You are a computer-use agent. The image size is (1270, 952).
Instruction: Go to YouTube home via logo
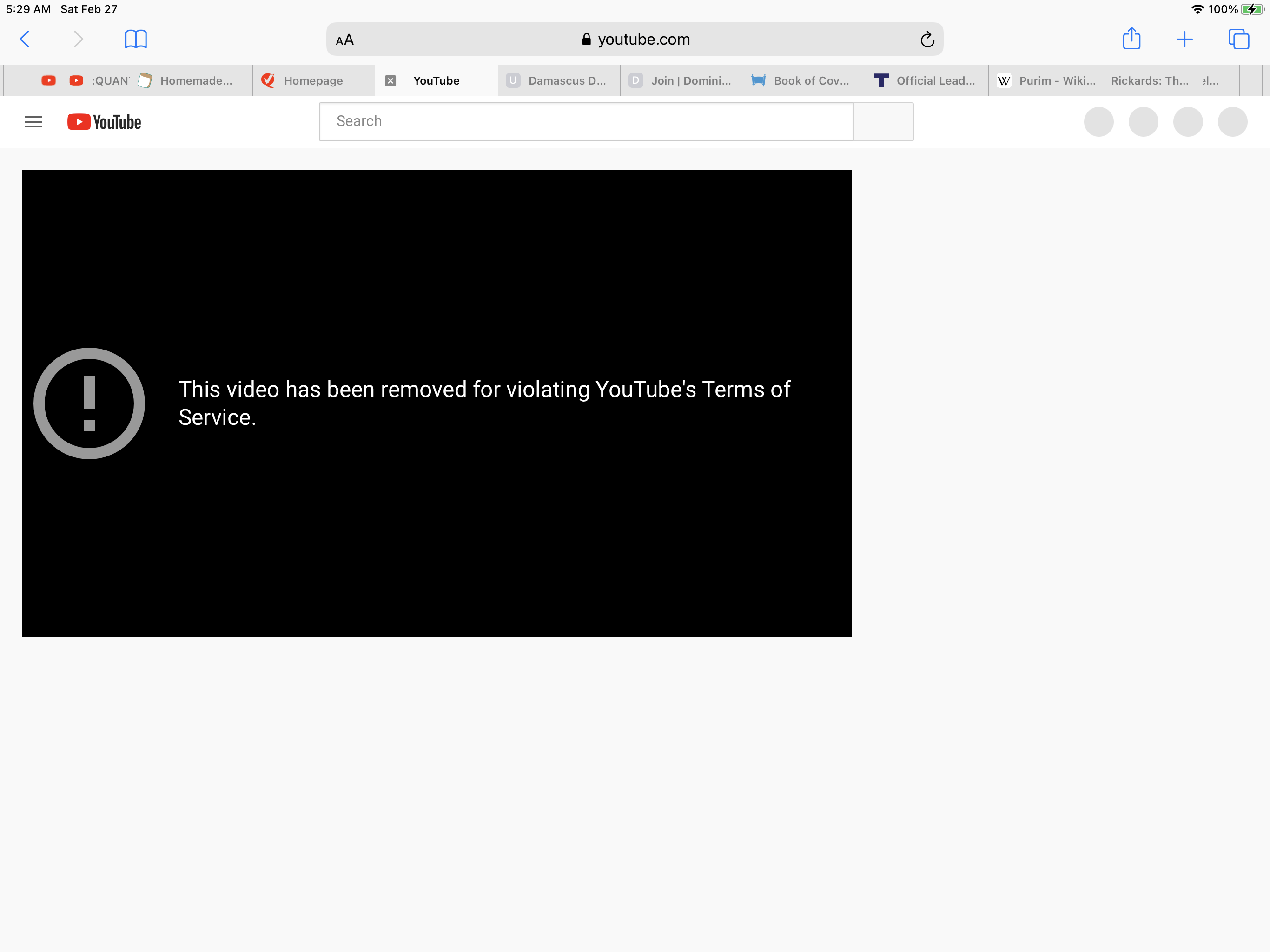105,122
